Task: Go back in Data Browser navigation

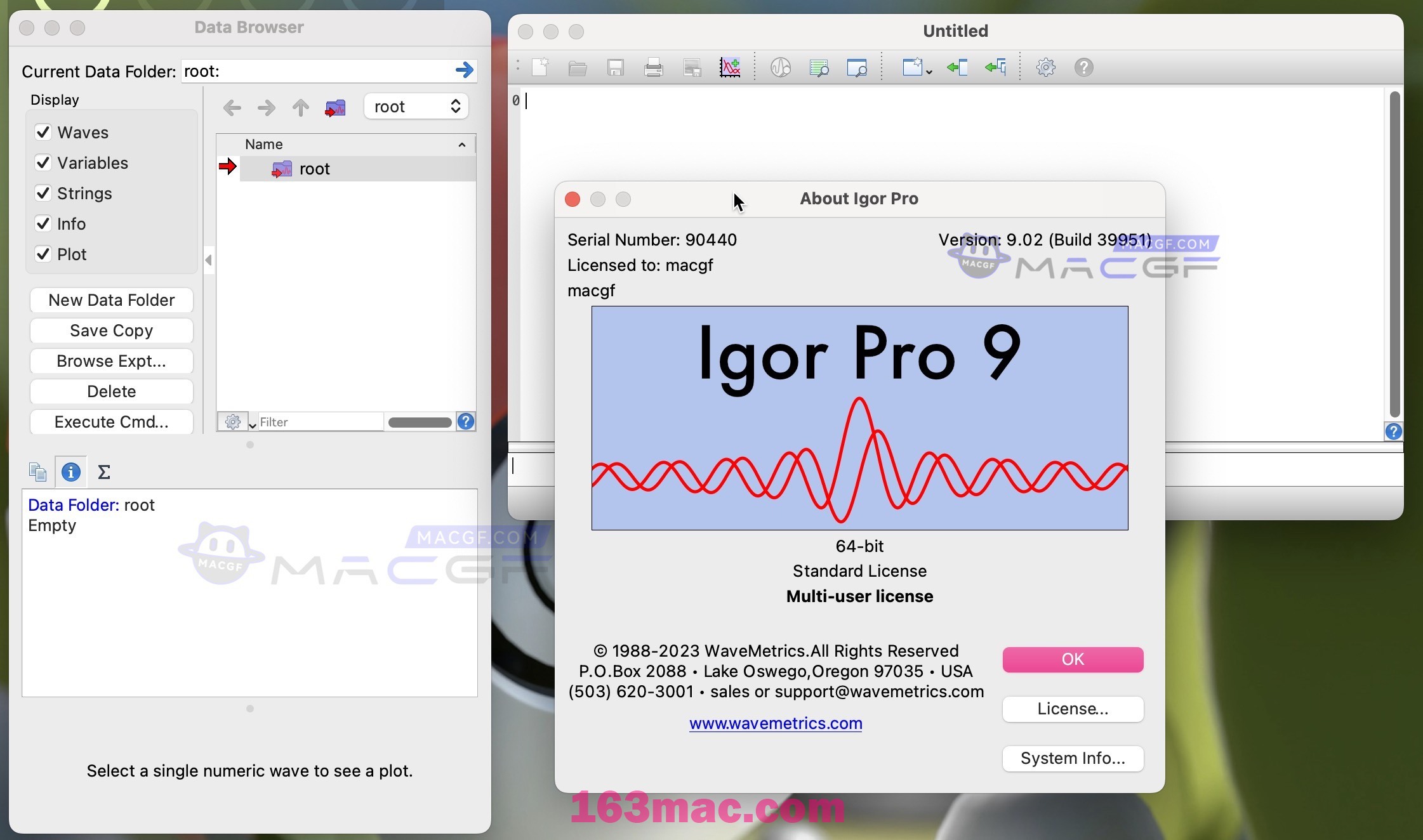Action: click(232, 108)
